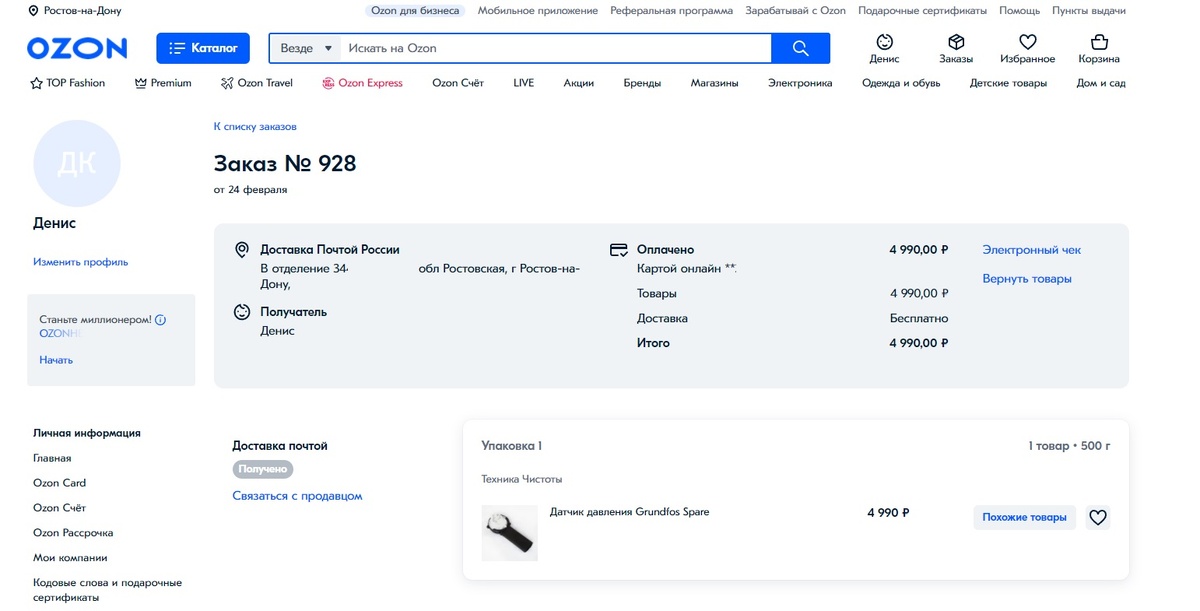Image resolution: width=1200 pixels, height=611 pixels.
Task: Click the Упаковка 1 heading
Action: [x=512, y=446]
